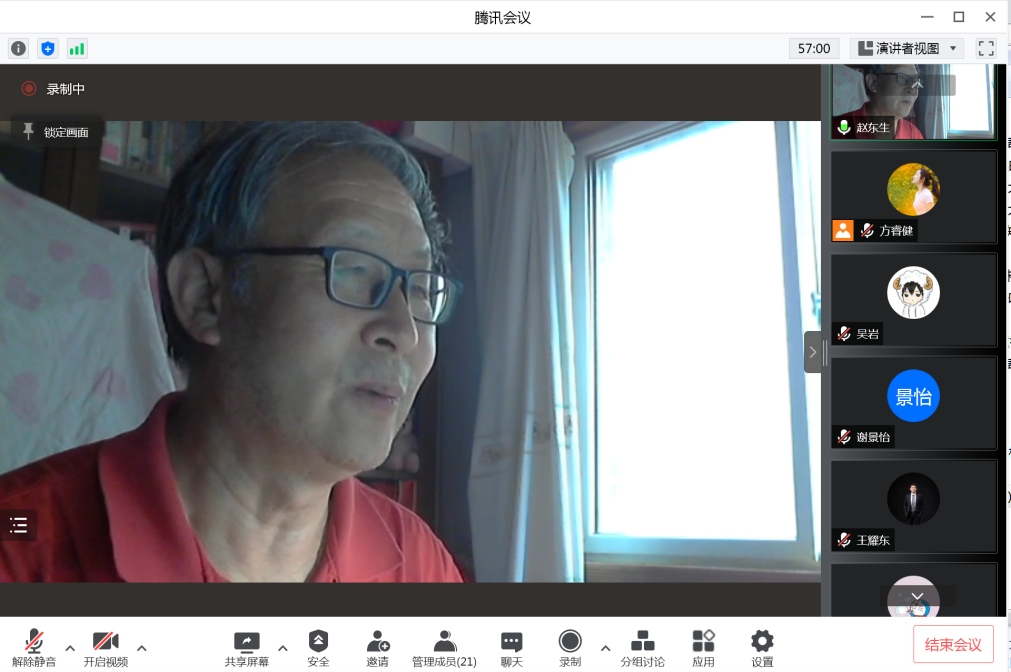Image resolution: width=1011 pixels, height=672 pixels.
Task: Open the speaker view (演讲者视图) dropdown
Action: tap(907, 48)
